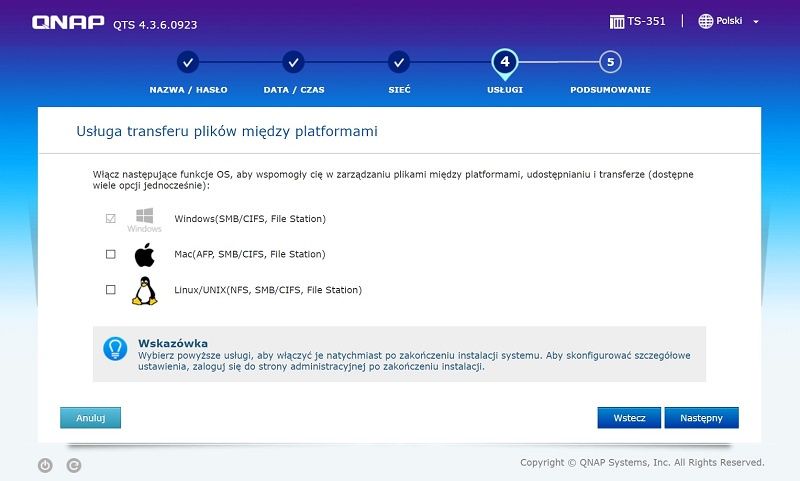Image resolution: width=800 pixels, height=481 pixels.
Task: Enable the Mac AFP service checkbox
Action: (110, 254)
